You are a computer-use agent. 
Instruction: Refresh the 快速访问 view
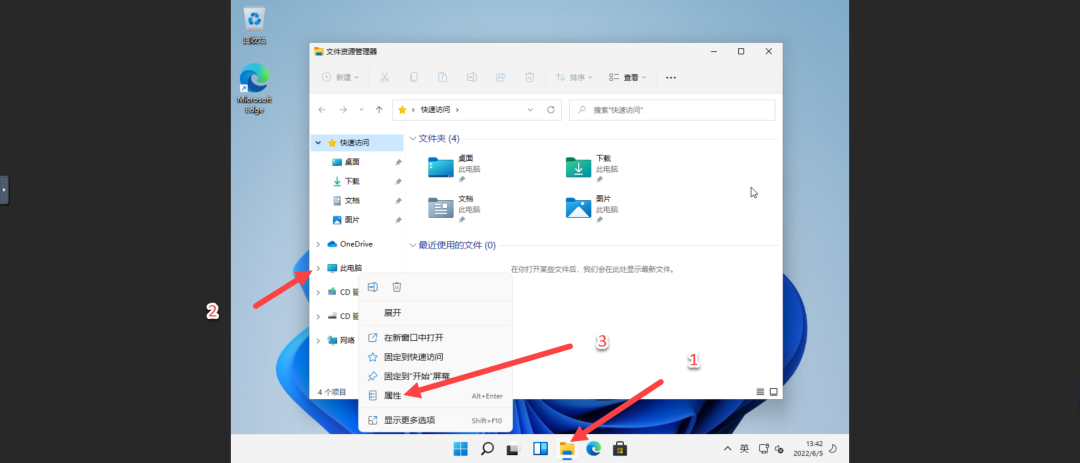click(550, 110)
